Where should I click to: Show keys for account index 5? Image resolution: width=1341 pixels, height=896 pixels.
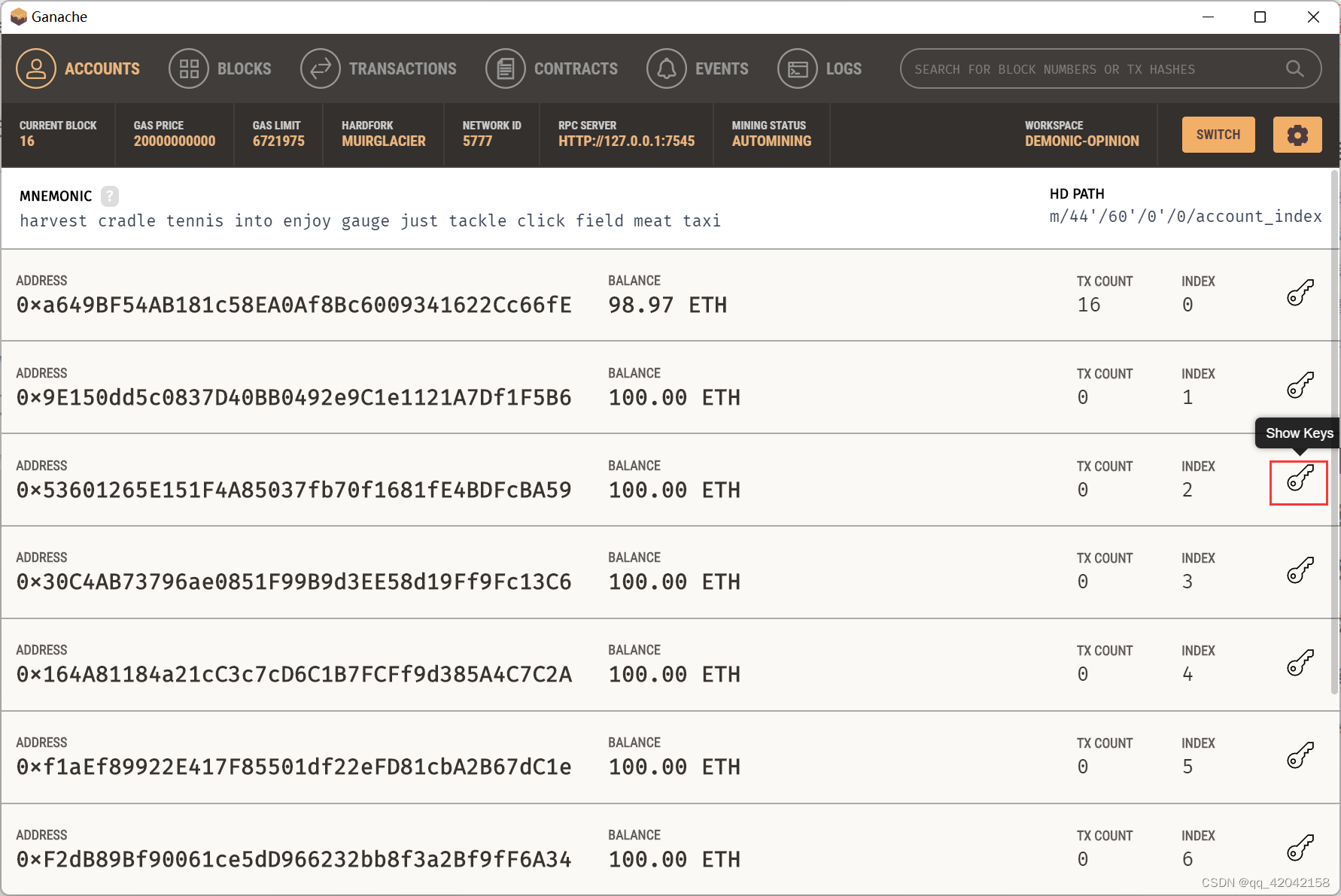[1300, 755]
